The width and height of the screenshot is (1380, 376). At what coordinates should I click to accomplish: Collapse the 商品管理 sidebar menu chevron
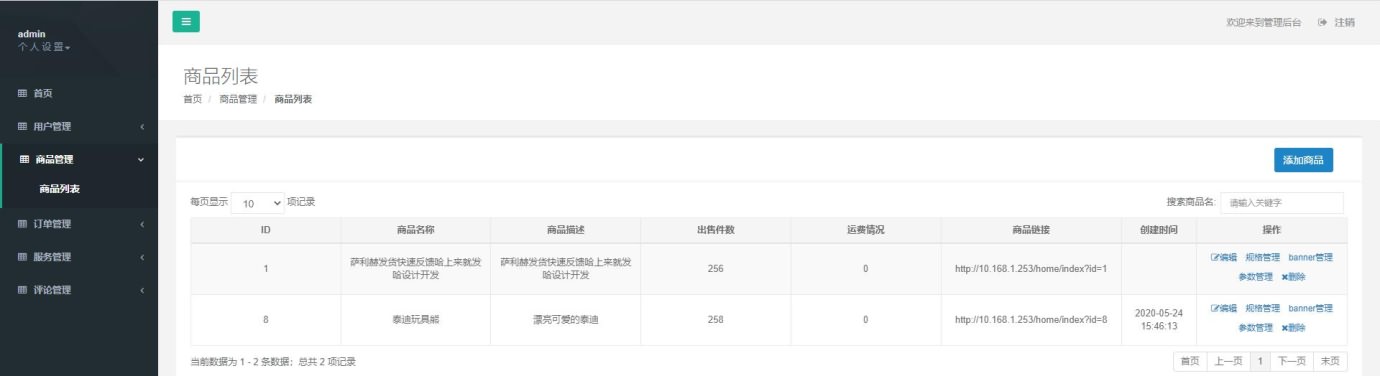point(141,159)
